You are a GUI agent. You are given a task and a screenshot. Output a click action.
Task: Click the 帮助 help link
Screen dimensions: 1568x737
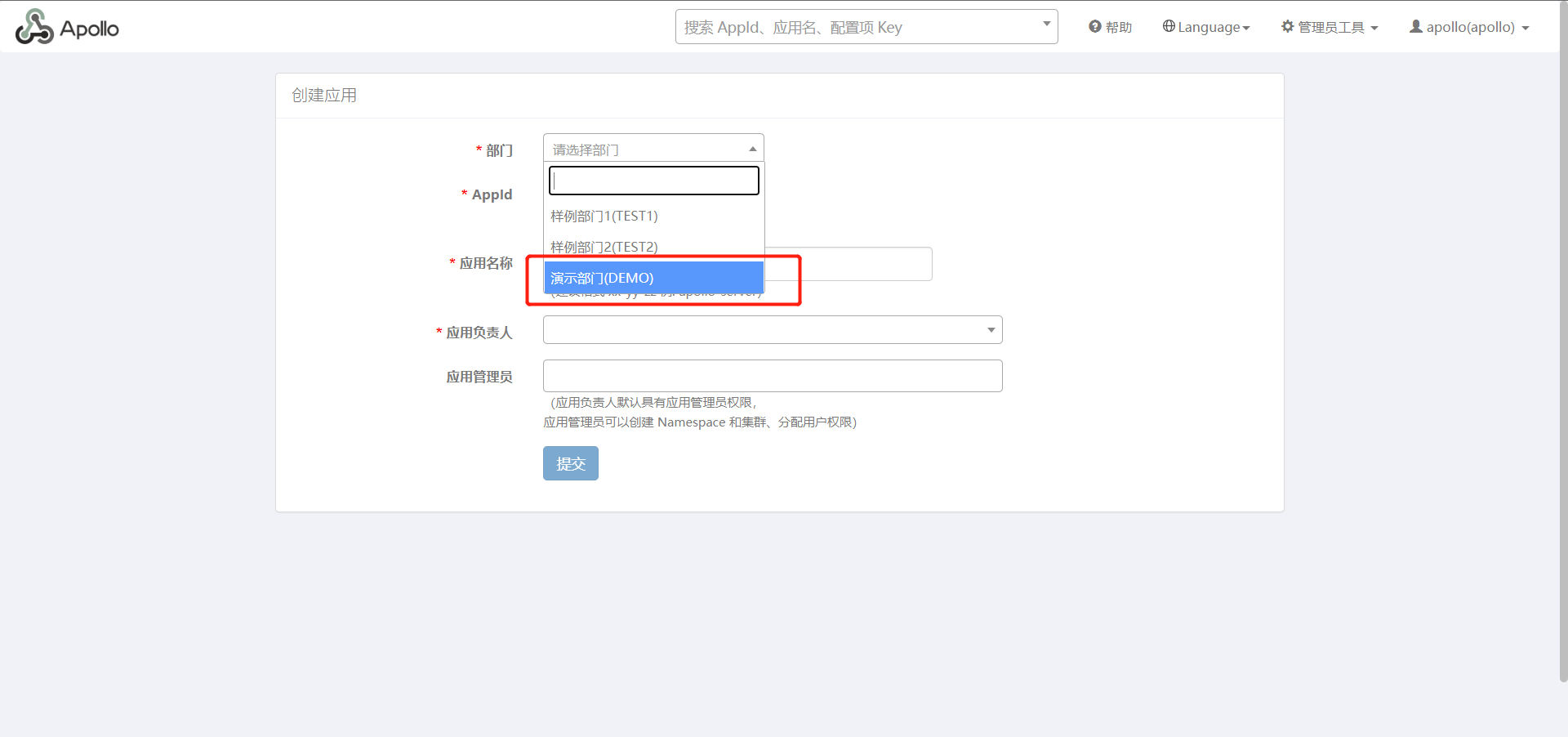(x=1118, y=27)
